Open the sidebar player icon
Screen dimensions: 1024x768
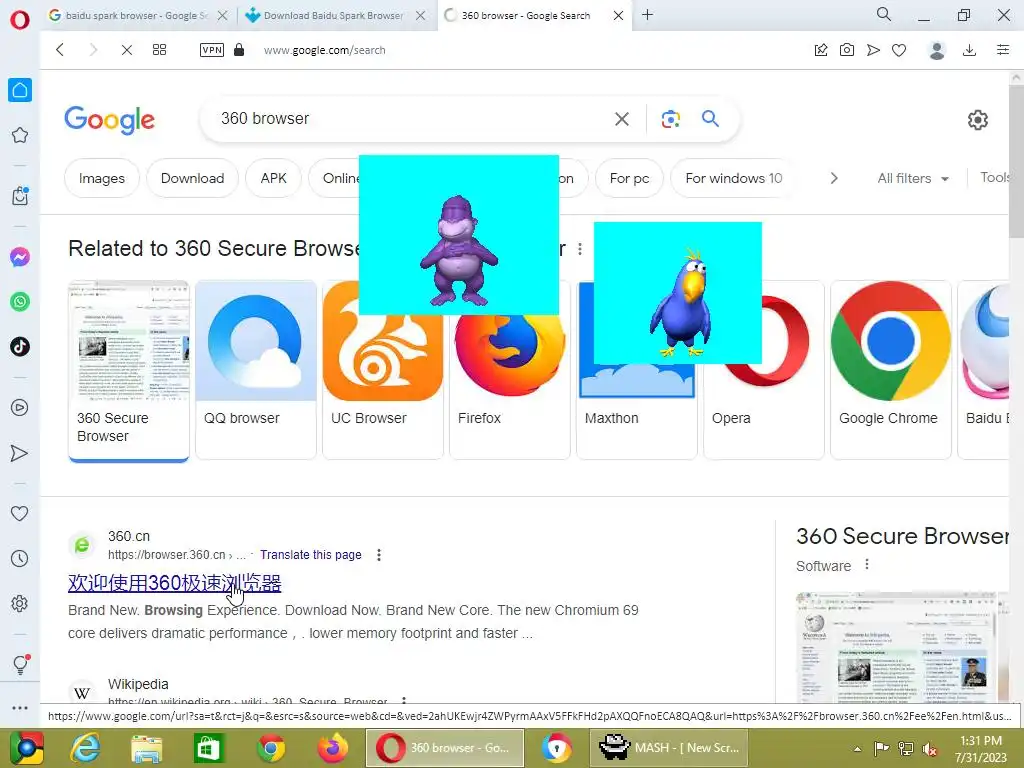(20, 408)
